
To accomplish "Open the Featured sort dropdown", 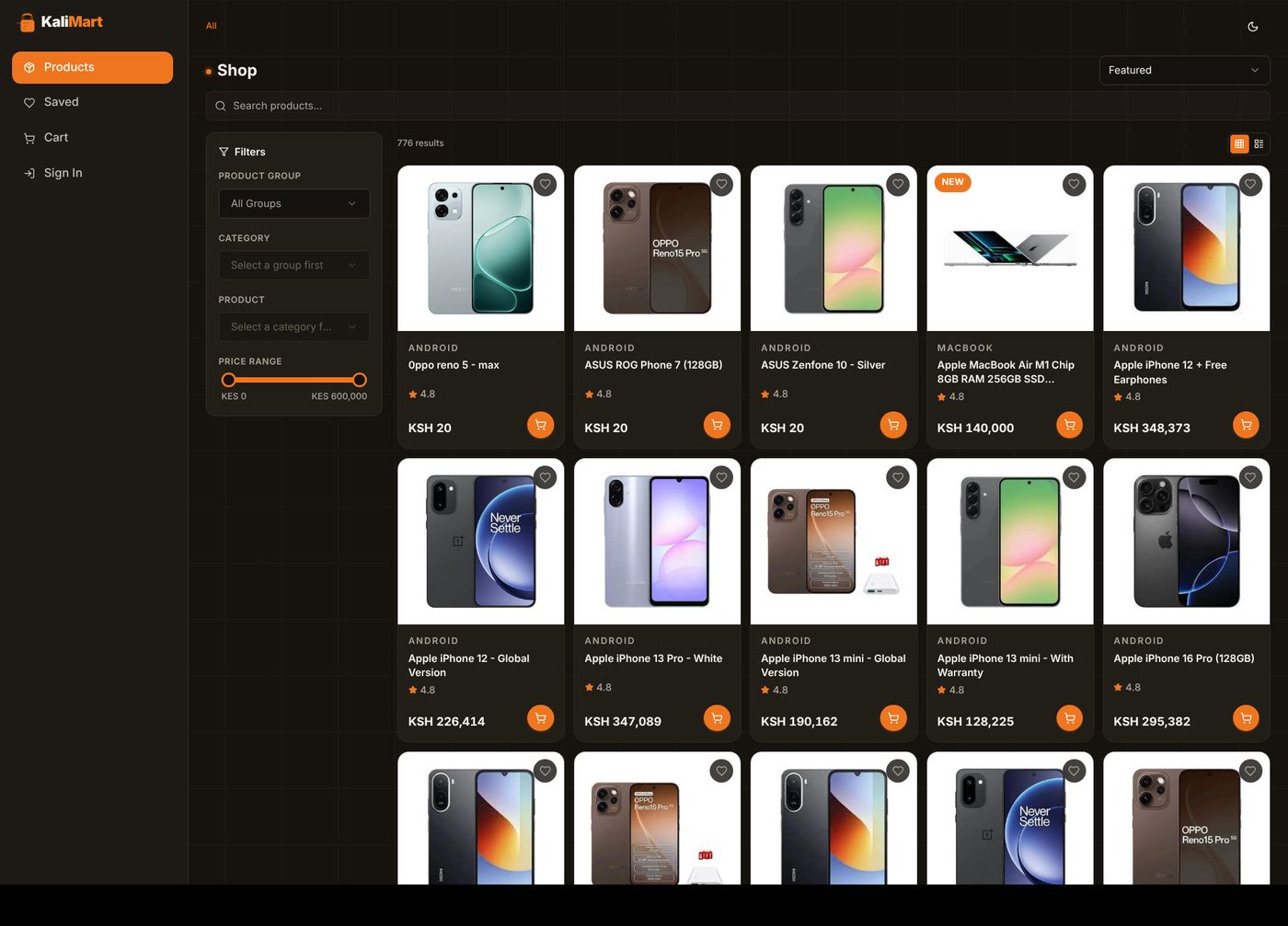I will click(1184, 70).
